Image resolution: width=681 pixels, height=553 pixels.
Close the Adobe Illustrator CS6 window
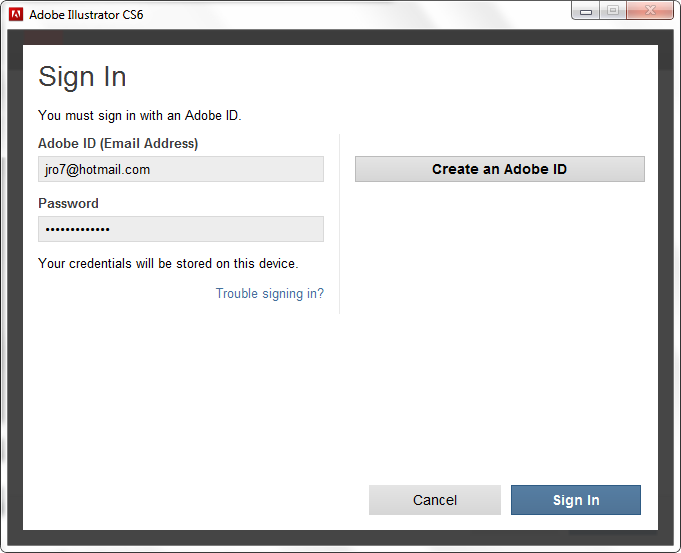click(x=648, y=11)
